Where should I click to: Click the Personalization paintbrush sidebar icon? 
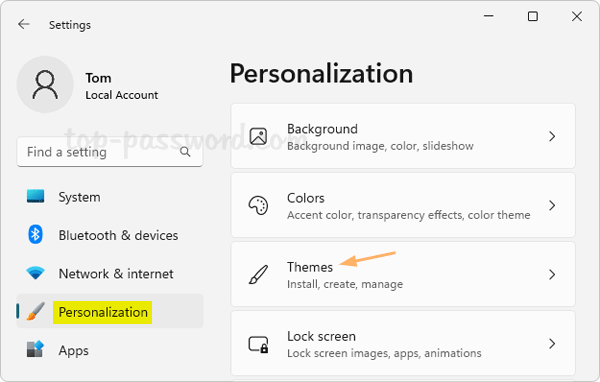(36, 311)
